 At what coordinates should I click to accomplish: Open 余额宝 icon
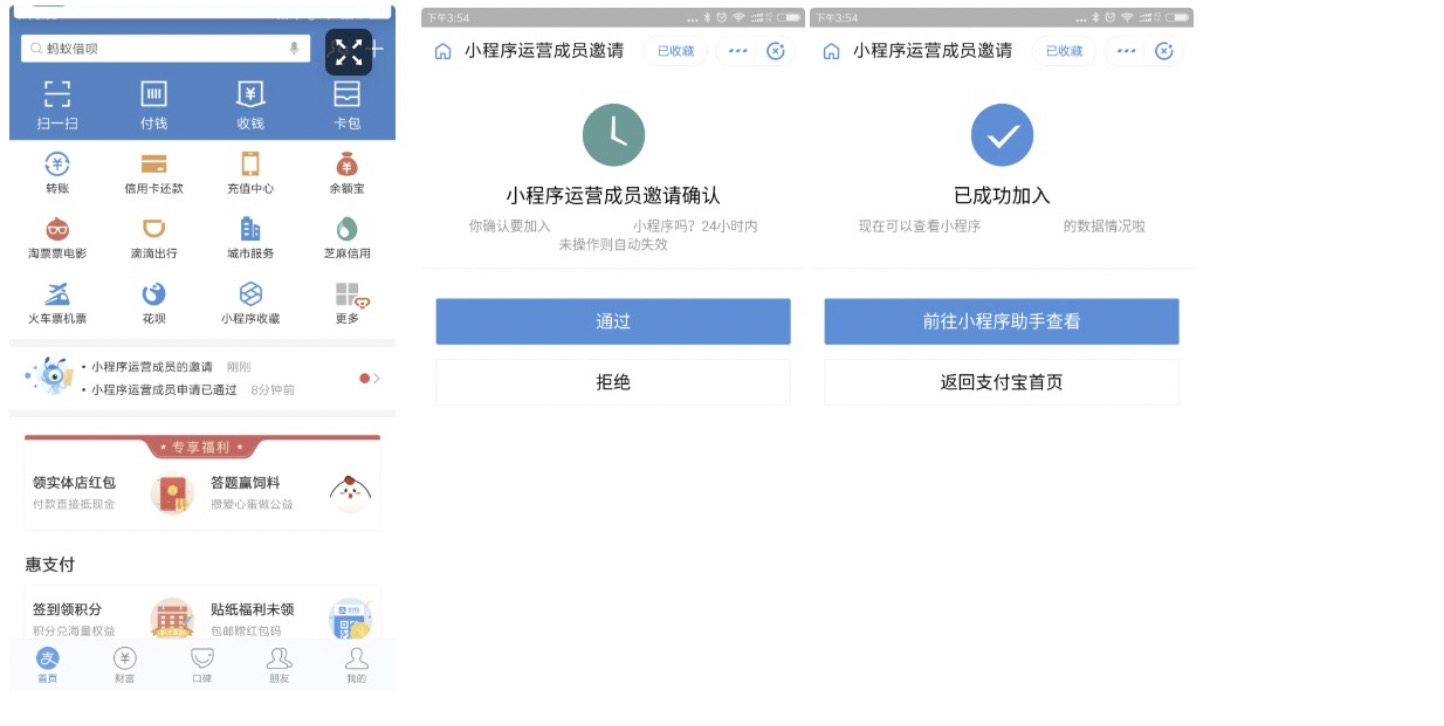point(347,164)
